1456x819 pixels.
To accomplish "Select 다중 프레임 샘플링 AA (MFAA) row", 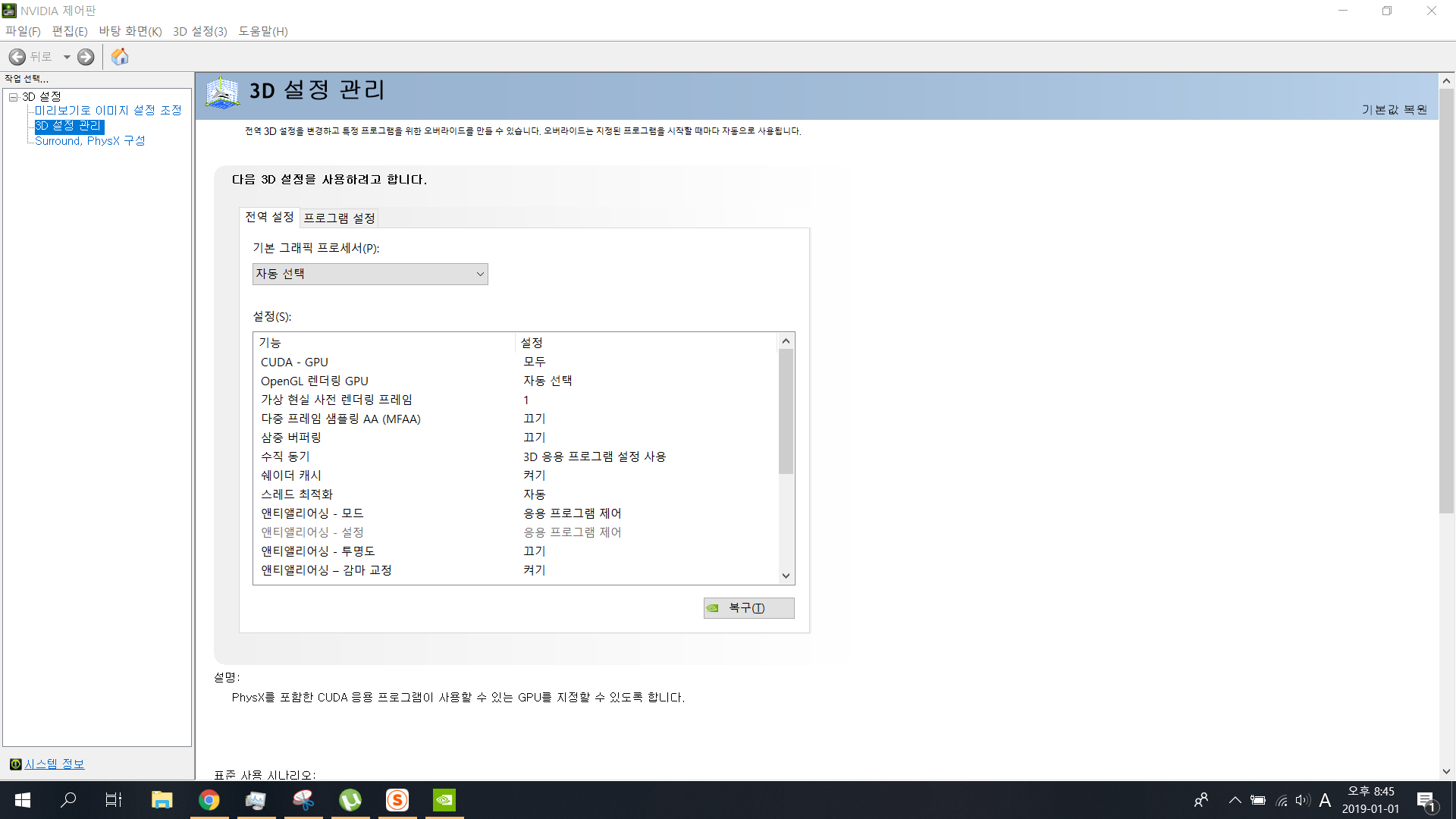I will click(516, 419).
